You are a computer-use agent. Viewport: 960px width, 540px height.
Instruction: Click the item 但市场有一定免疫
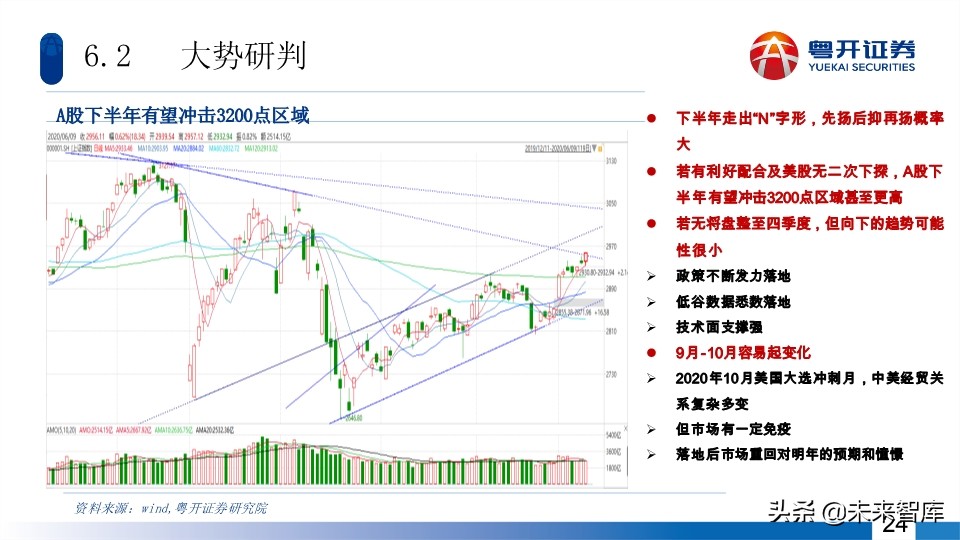pyautogui.click(x=733, y=429)
